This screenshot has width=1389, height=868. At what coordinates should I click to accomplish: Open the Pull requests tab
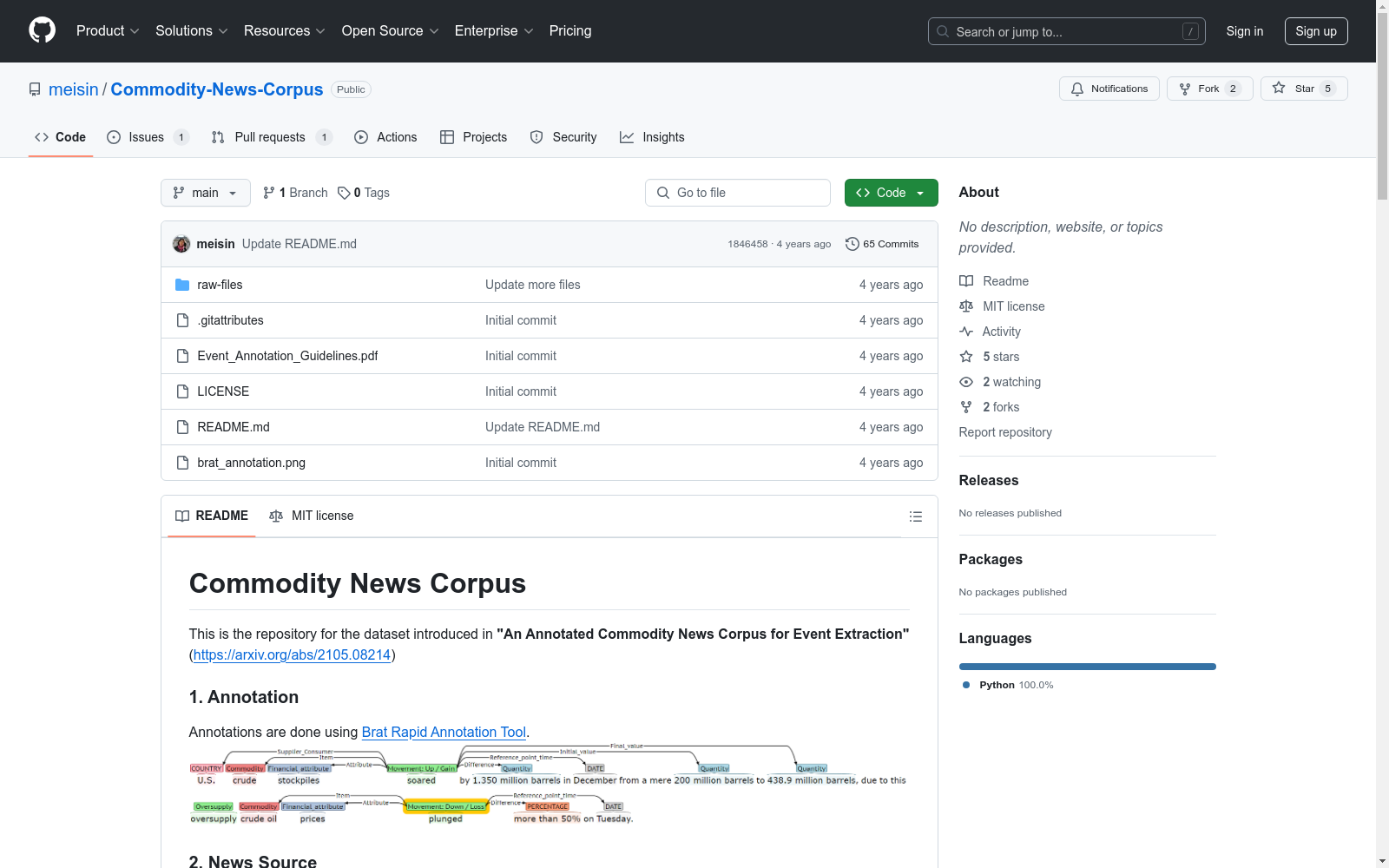[272, 137]
